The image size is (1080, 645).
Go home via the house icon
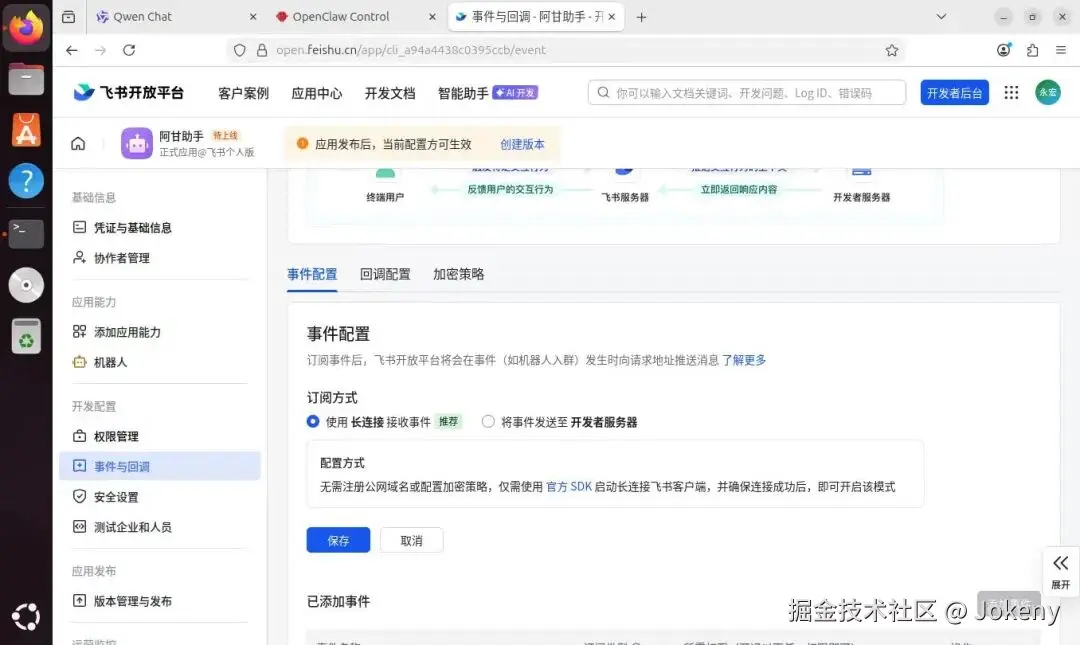(79, 143)
